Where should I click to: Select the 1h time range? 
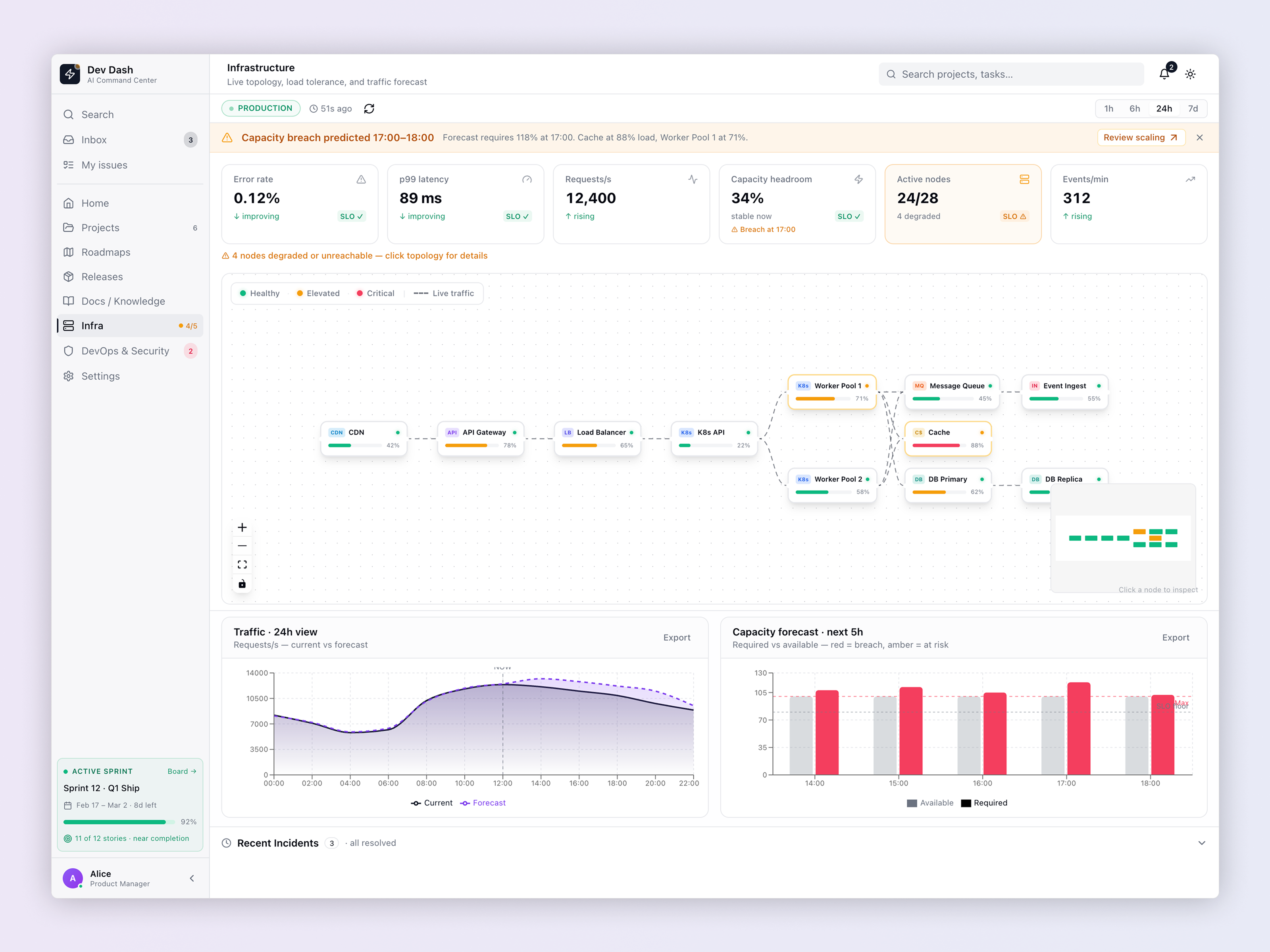click(x=1108, y=108)
